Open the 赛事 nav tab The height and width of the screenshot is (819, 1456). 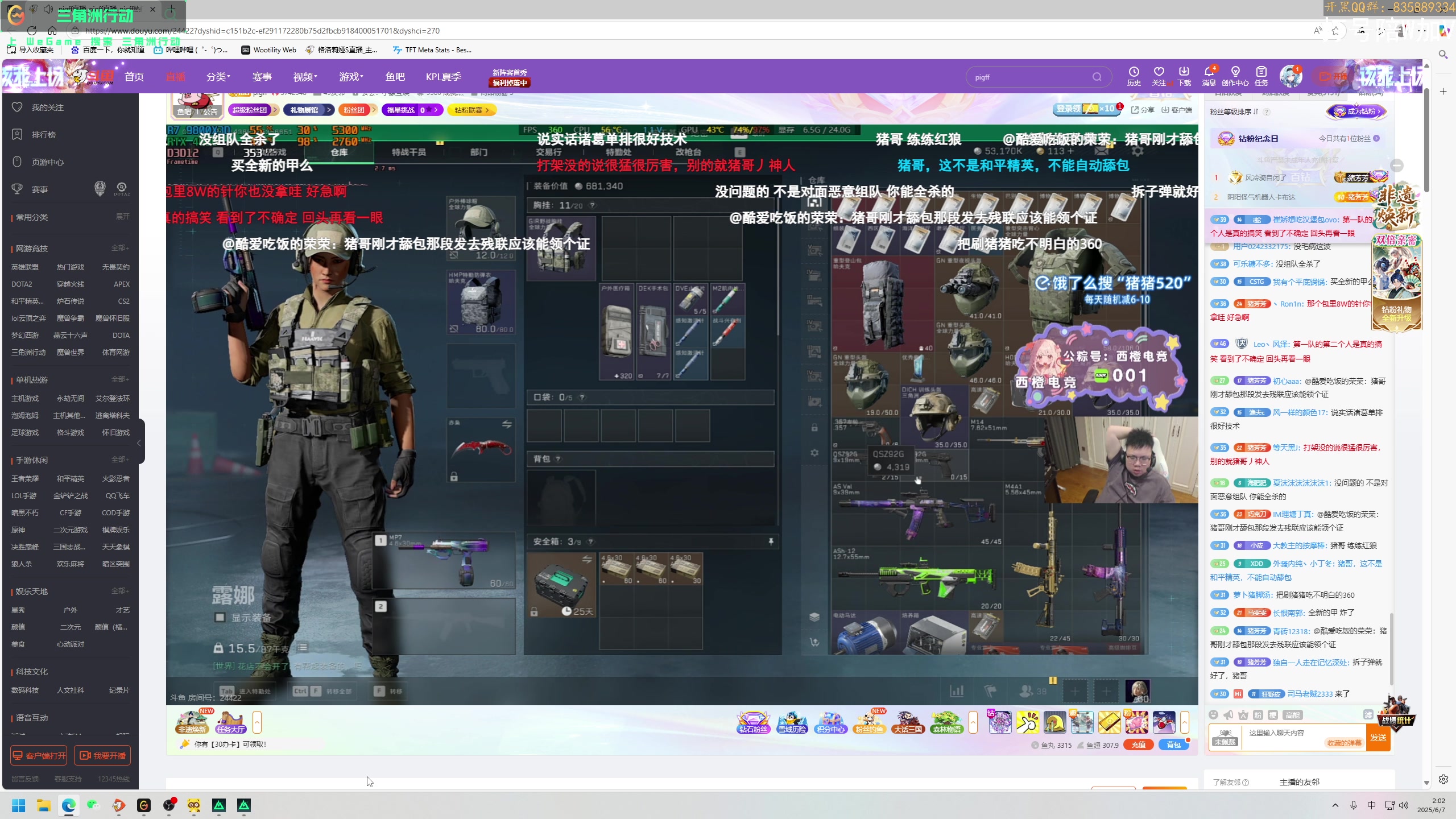tap(262, 77)
